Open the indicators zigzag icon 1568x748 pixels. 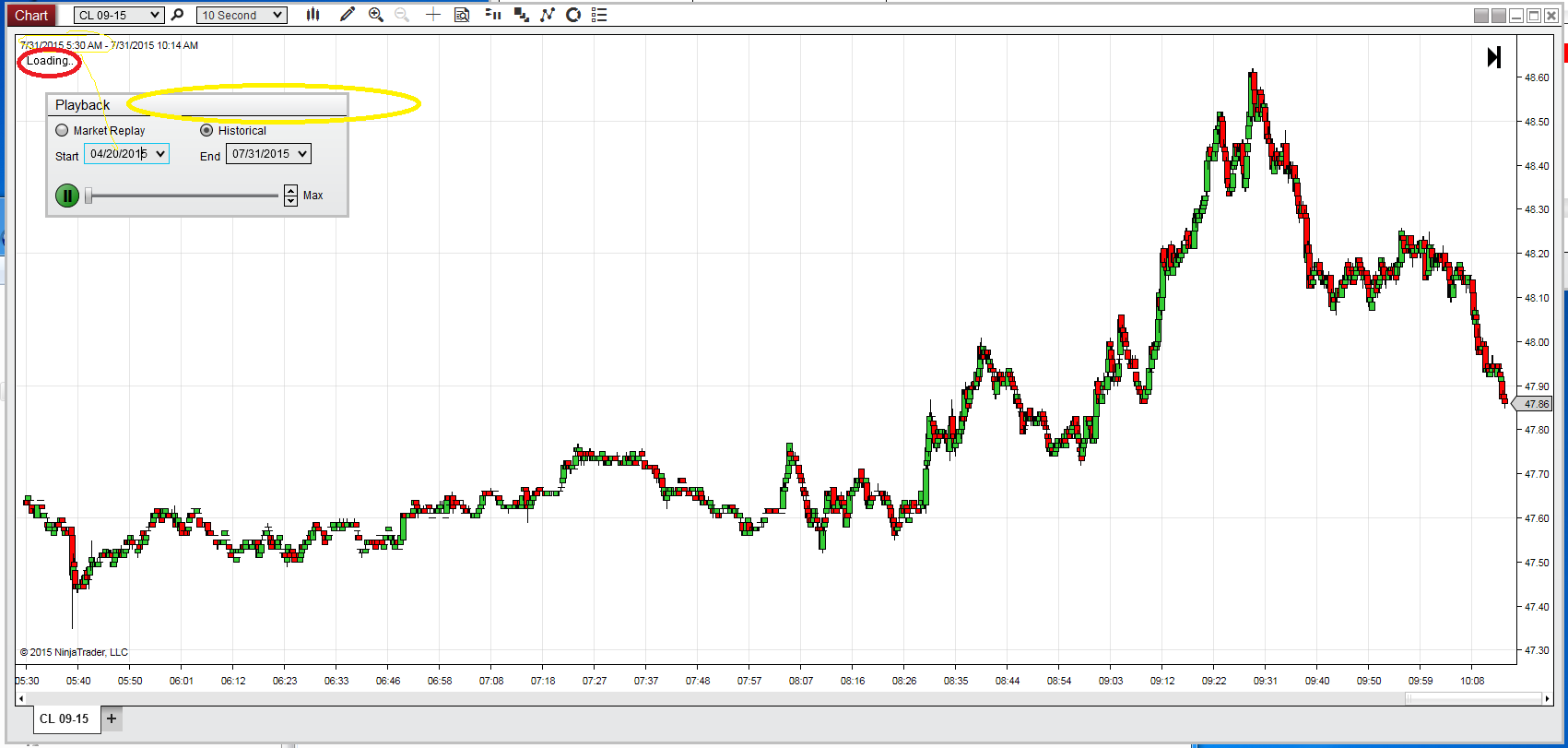click(548, 15)
